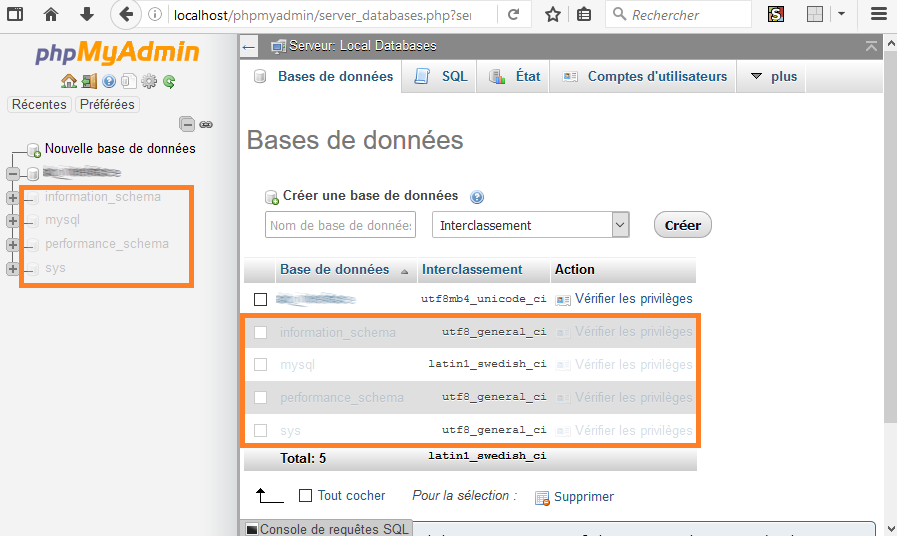Check the sys row checkbox
This screenshot has height=536, width=897.
pyautogui.click(x=260, y=430)
